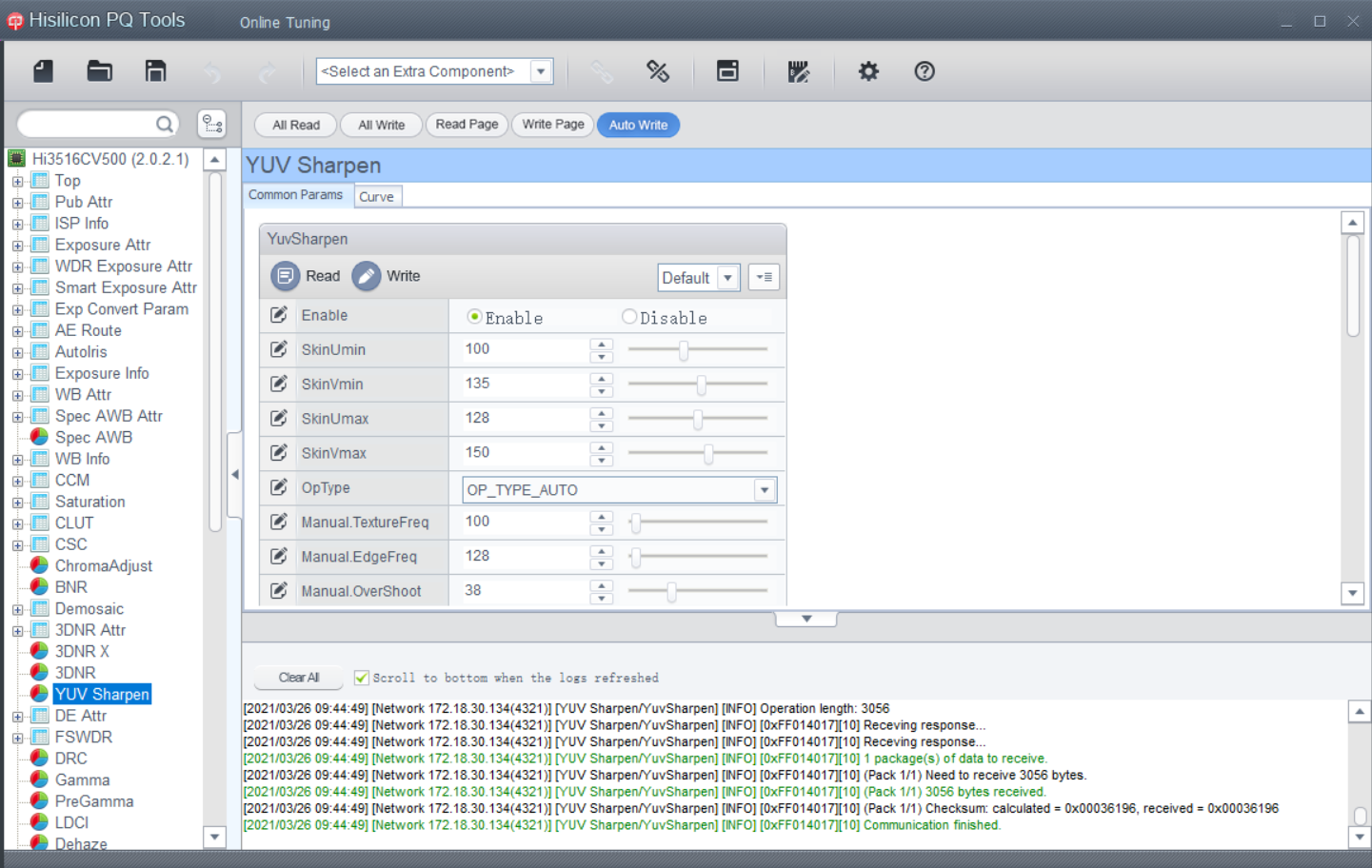The image size is (1372, 868).
Task: Click the list options icon beside Default
Action: 764,277
